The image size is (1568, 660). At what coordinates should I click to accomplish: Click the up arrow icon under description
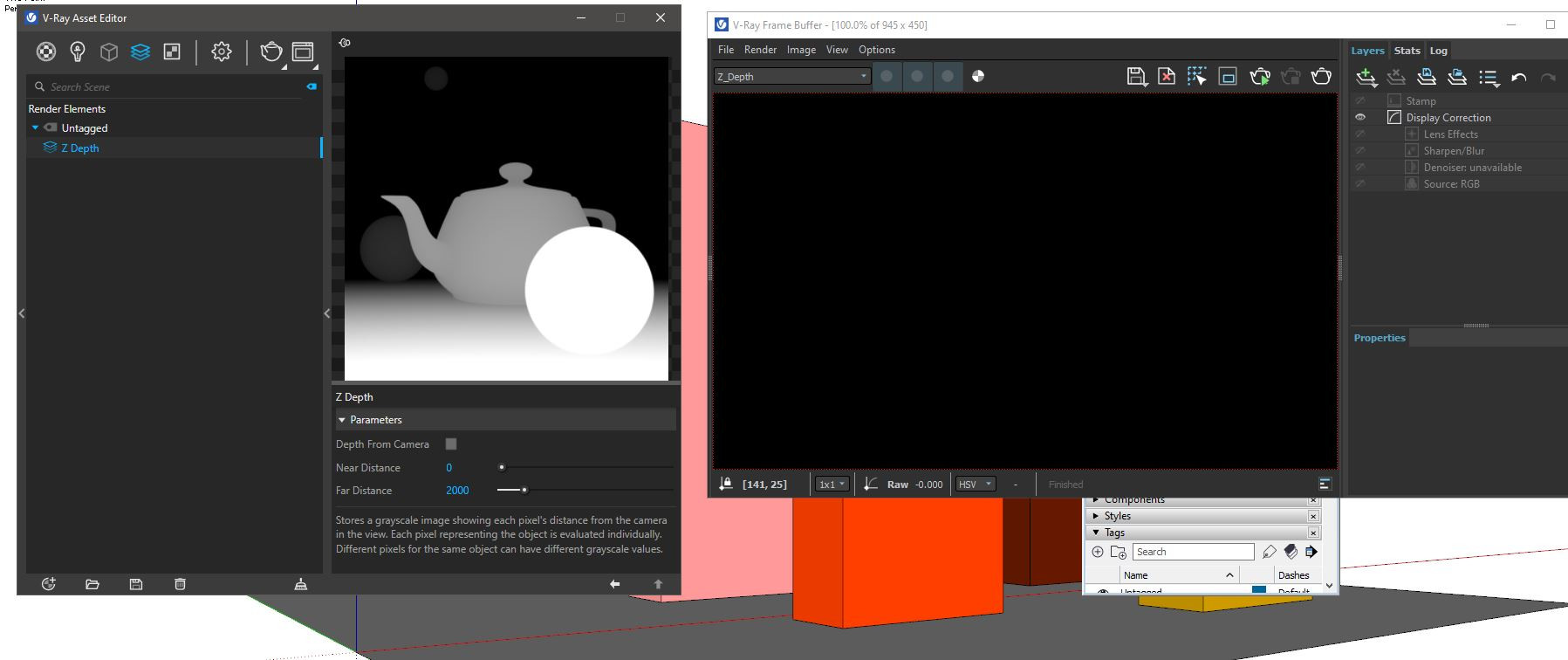click(x=659, y=584)
